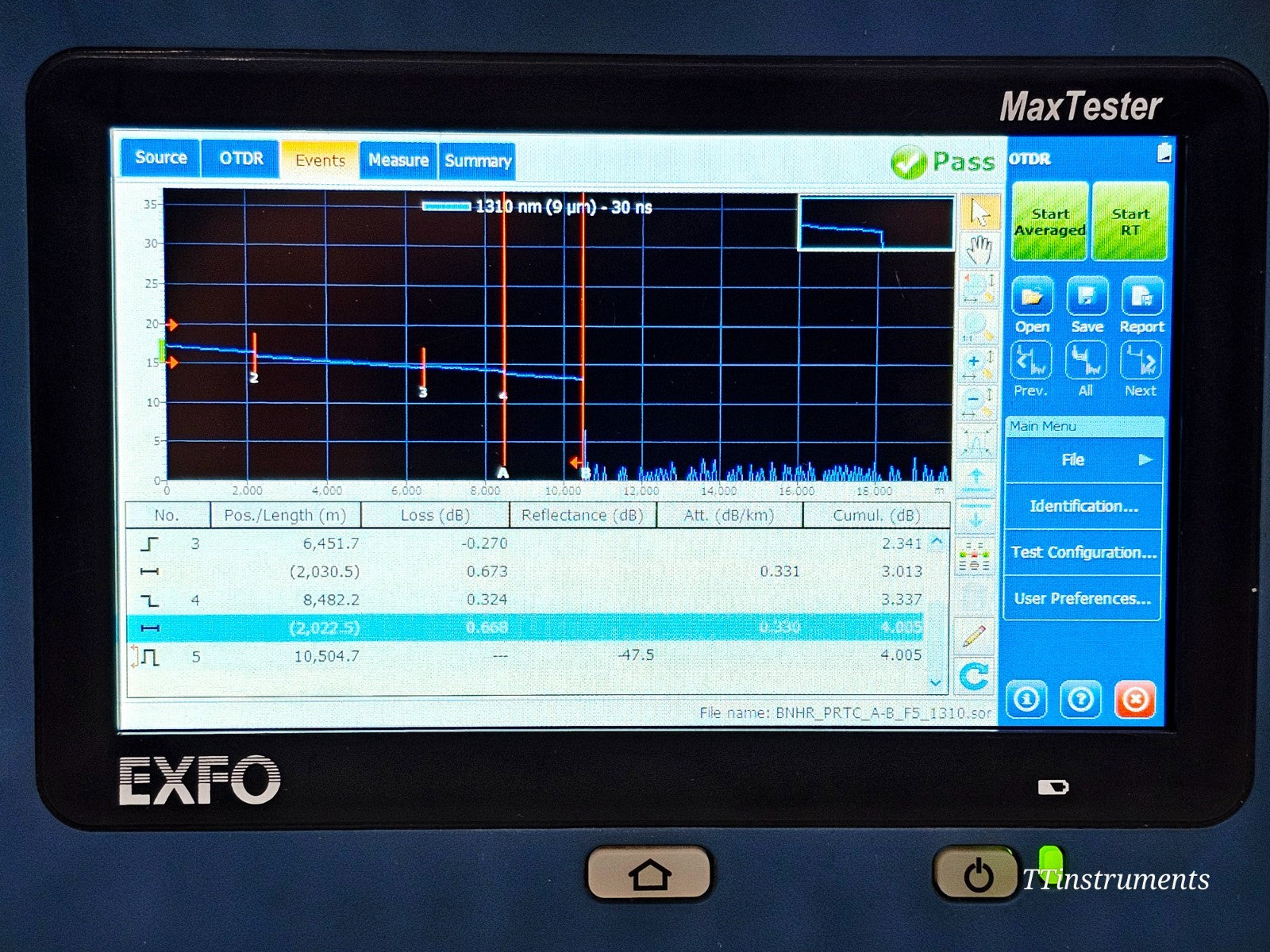1270x952 pixels.
Task: Activate the hand pan tool
Action: click(x=980, y=251)
